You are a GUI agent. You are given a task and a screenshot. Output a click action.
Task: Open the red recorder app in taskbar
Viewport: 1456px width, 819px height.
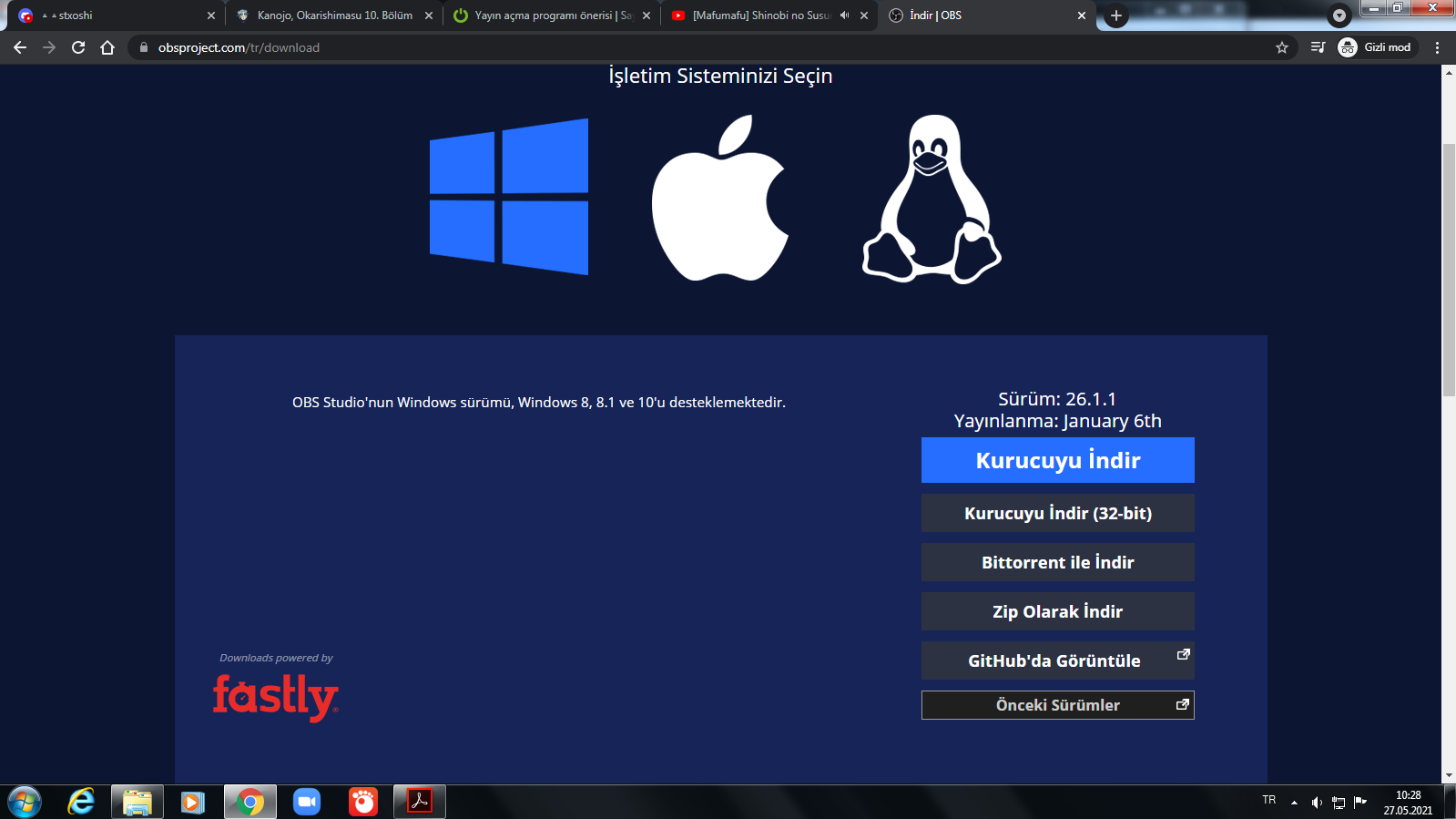(x=363, y=802)
